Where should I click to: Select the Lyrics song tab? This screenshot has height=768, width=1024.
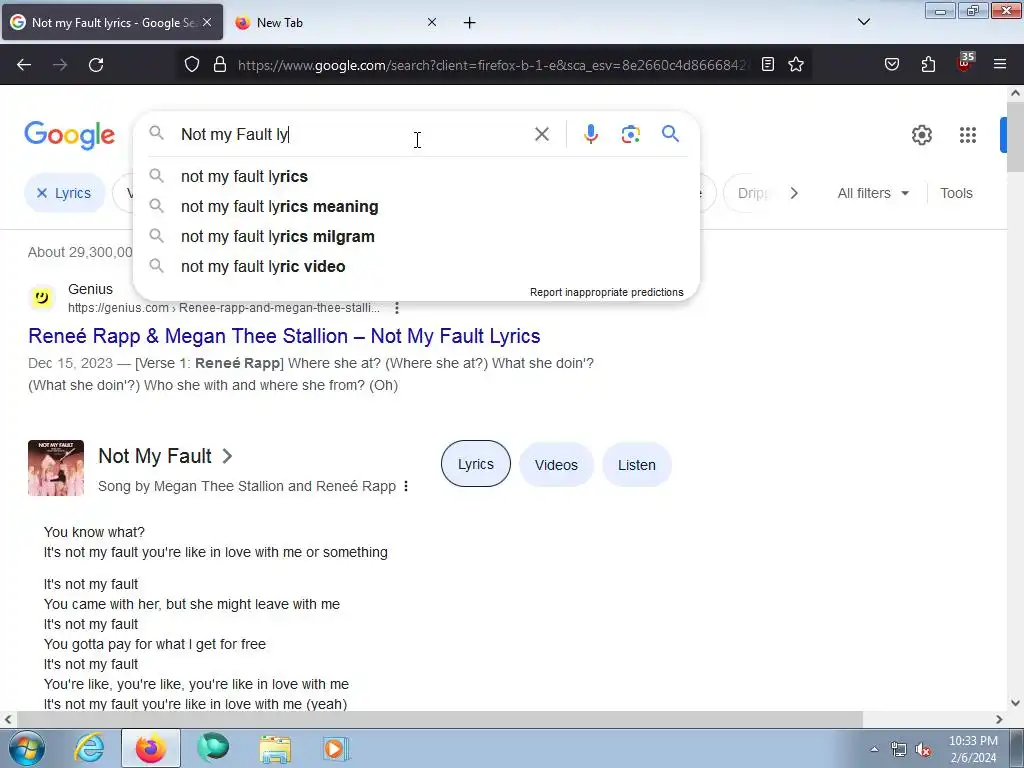pos(475,464)
